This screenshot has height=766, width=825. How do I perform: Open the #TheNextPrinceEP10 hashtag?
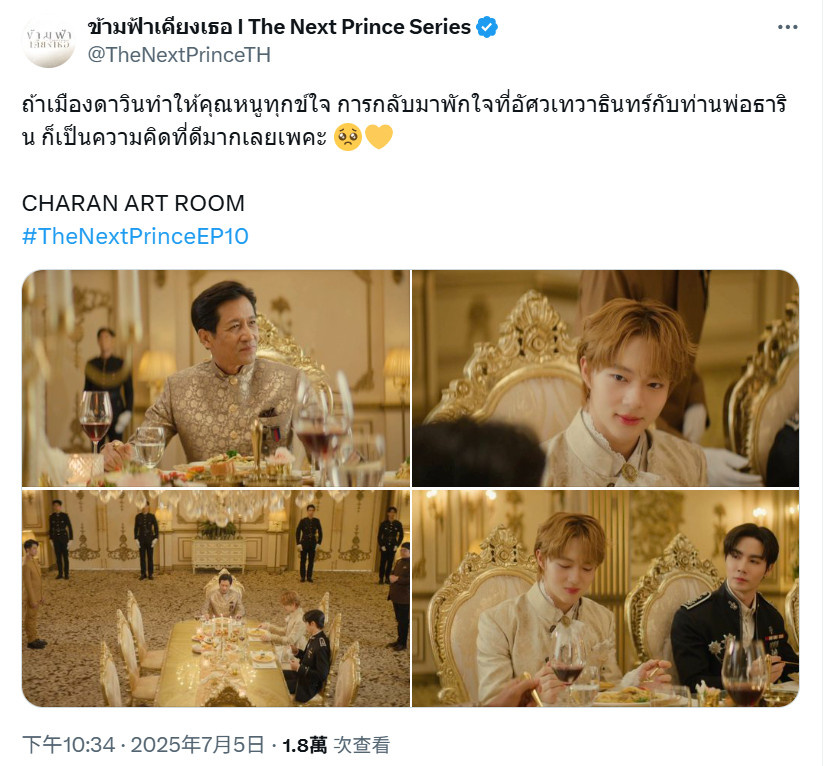(x=135, y=236)
